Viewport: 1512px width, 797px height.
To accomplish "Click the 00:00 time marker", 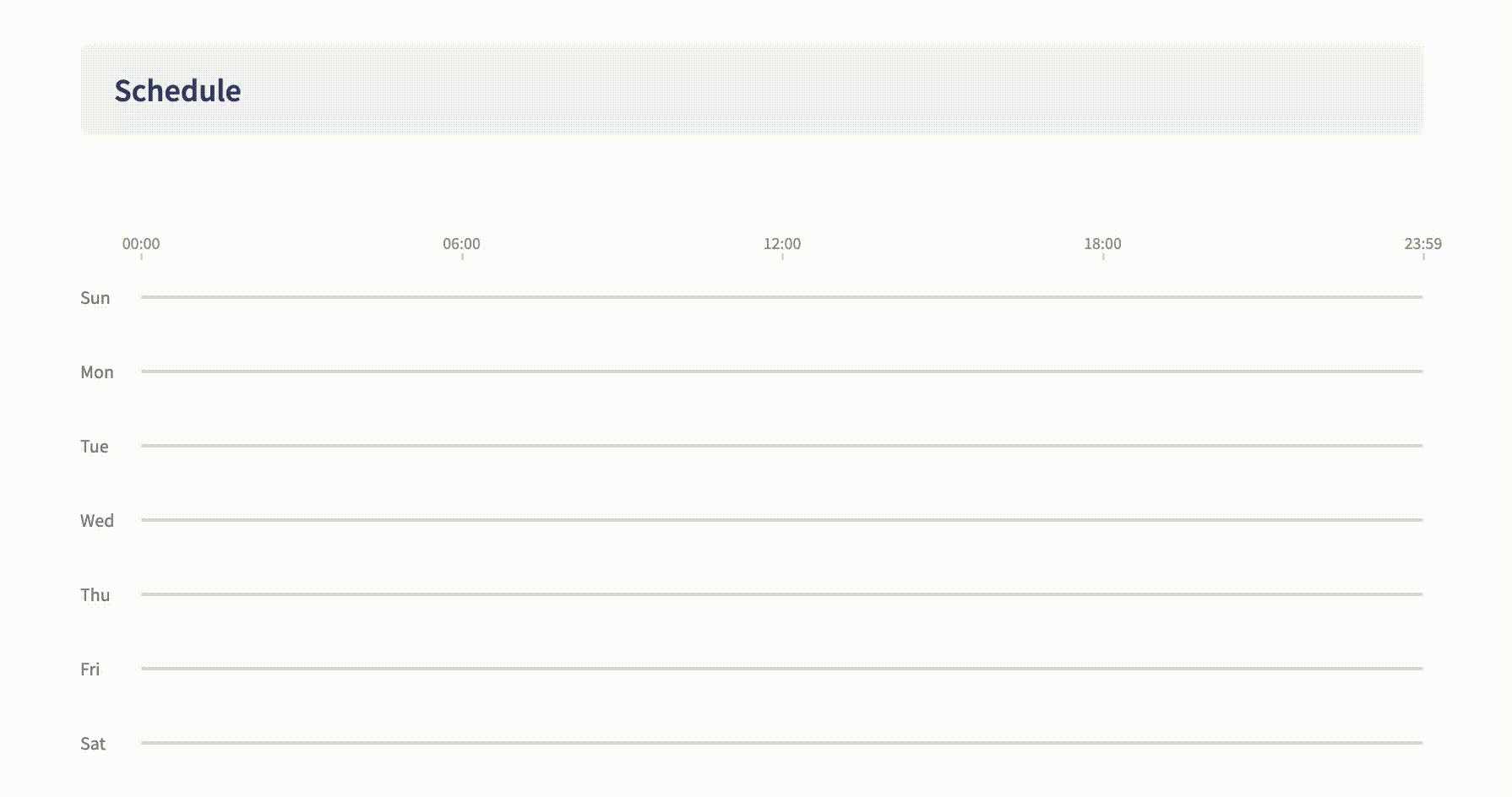I will [x=141, y=244].
